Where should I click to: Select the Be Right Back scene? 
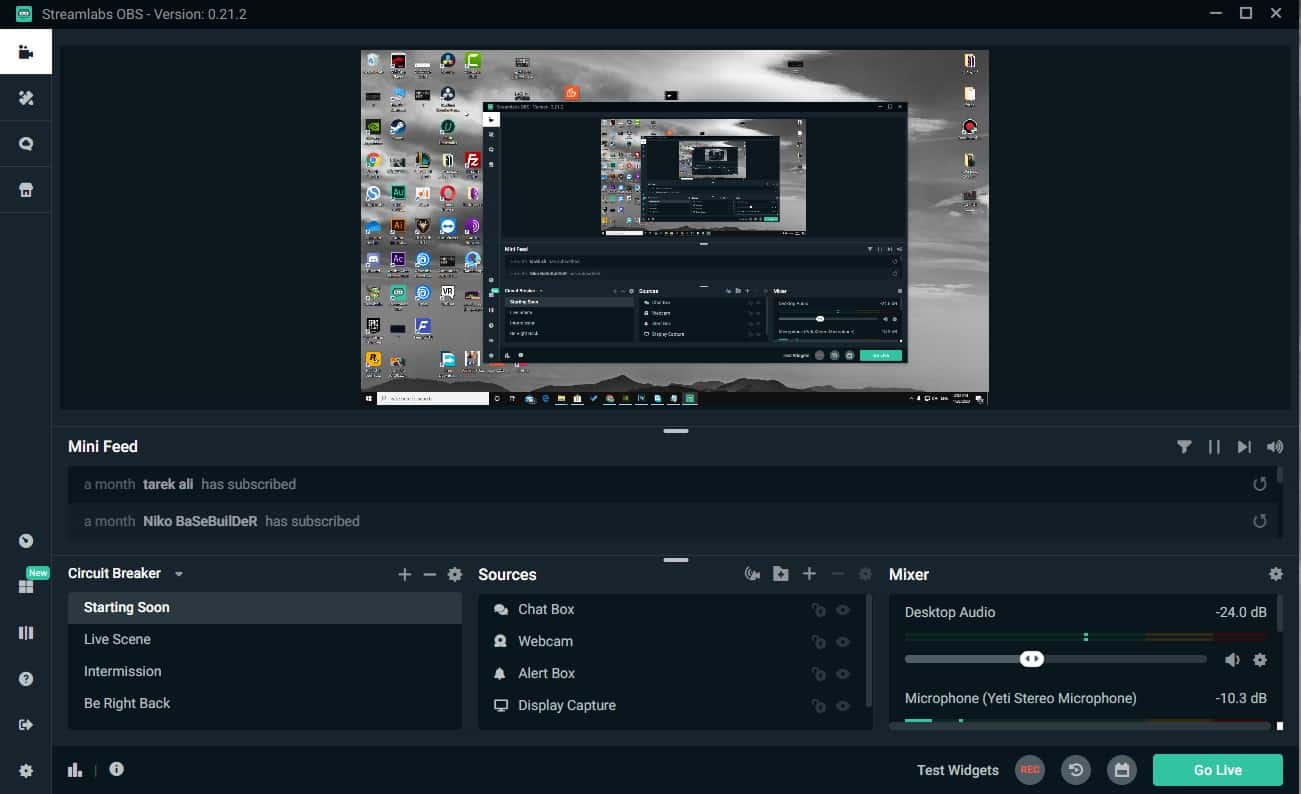264,703
